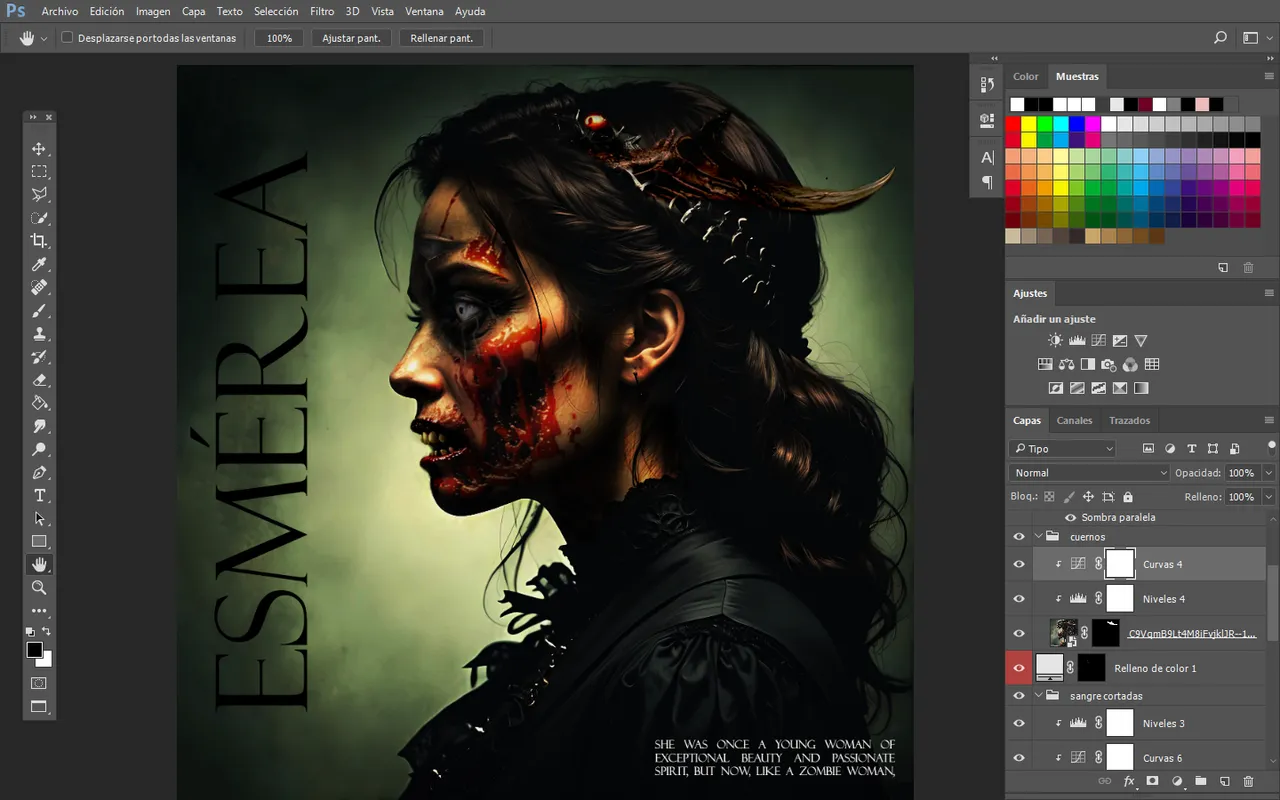Collapse the sangre cortadas group

click(x=1038, y=696)
